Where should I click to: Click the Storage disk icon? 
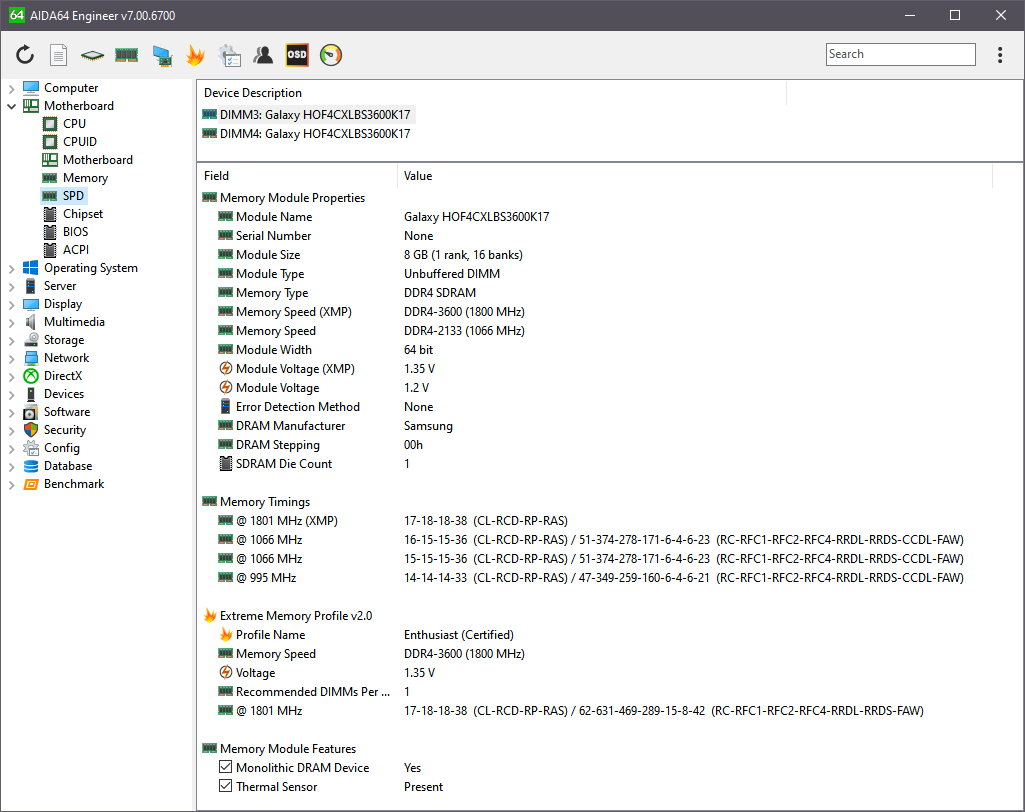31,340
